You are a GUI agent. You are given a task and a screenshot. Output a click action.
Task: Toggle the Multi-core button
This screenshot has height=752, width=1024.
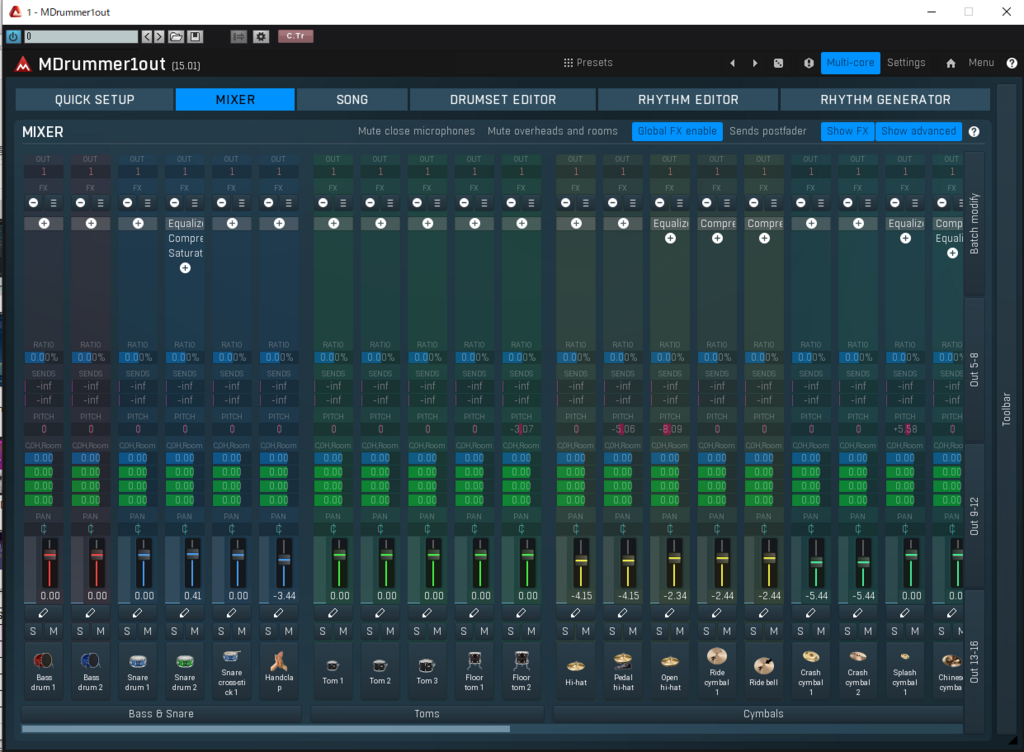850,63
